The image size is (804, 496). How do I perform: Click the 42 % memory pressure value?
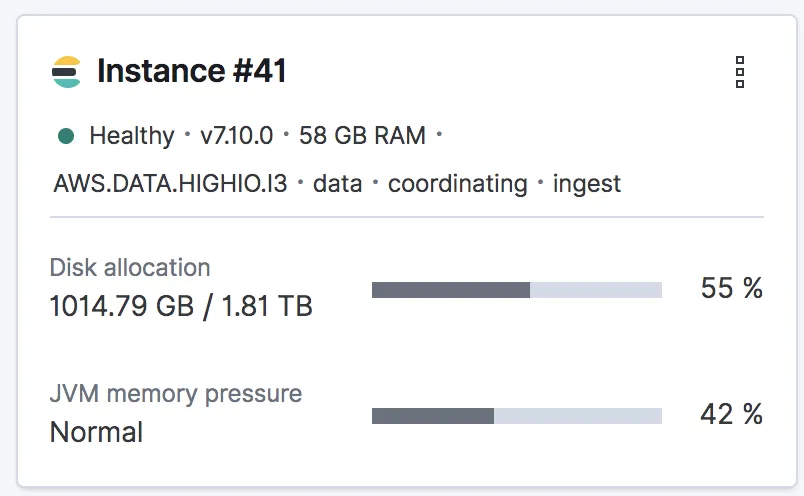(731, 415)
